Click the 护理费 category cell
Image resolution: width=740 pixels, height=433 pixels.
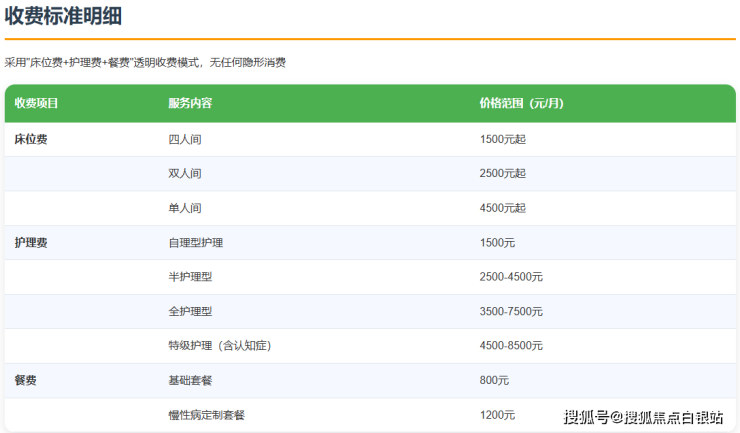click(x=31, y=242)
